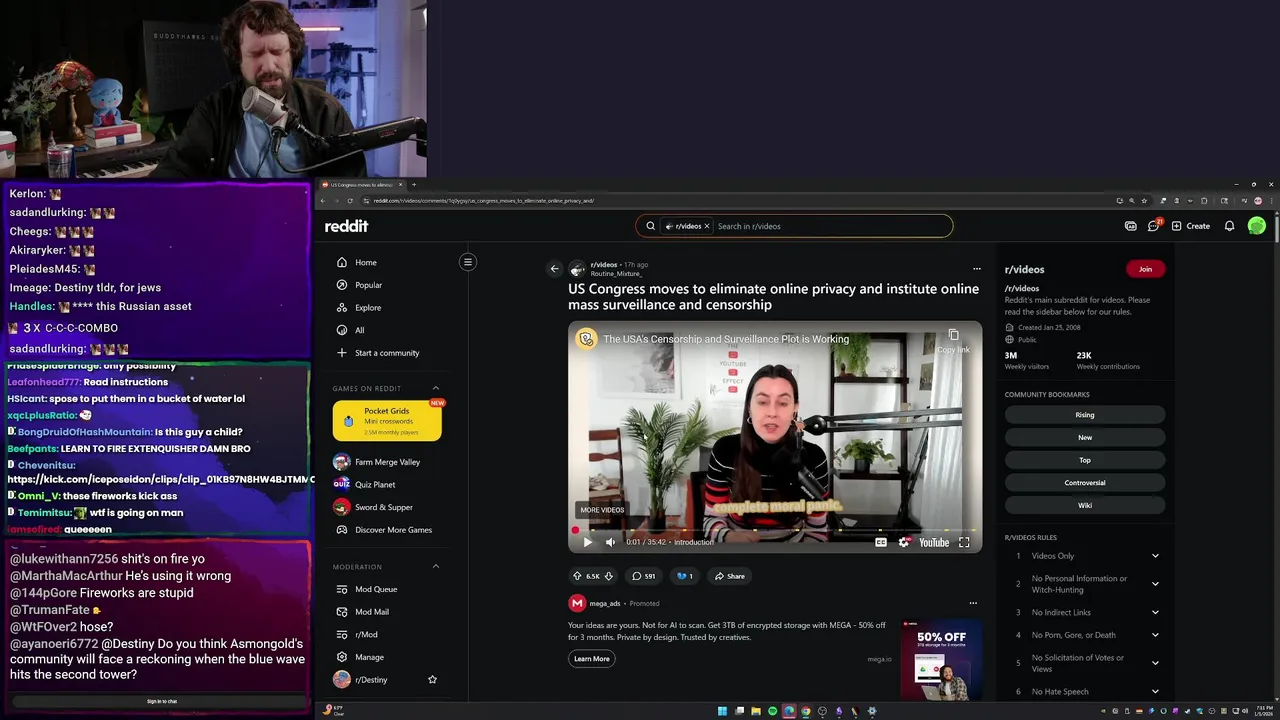1280x720 pixels.
Task: Go back with the post back arrow
Action: [x=554, y=269]
